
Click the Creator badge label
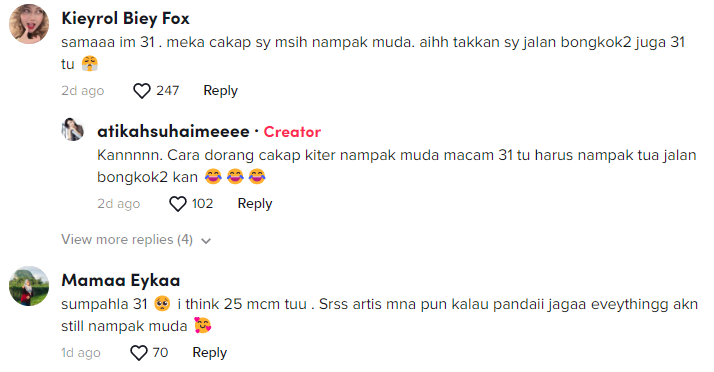(x=292, y=132)
